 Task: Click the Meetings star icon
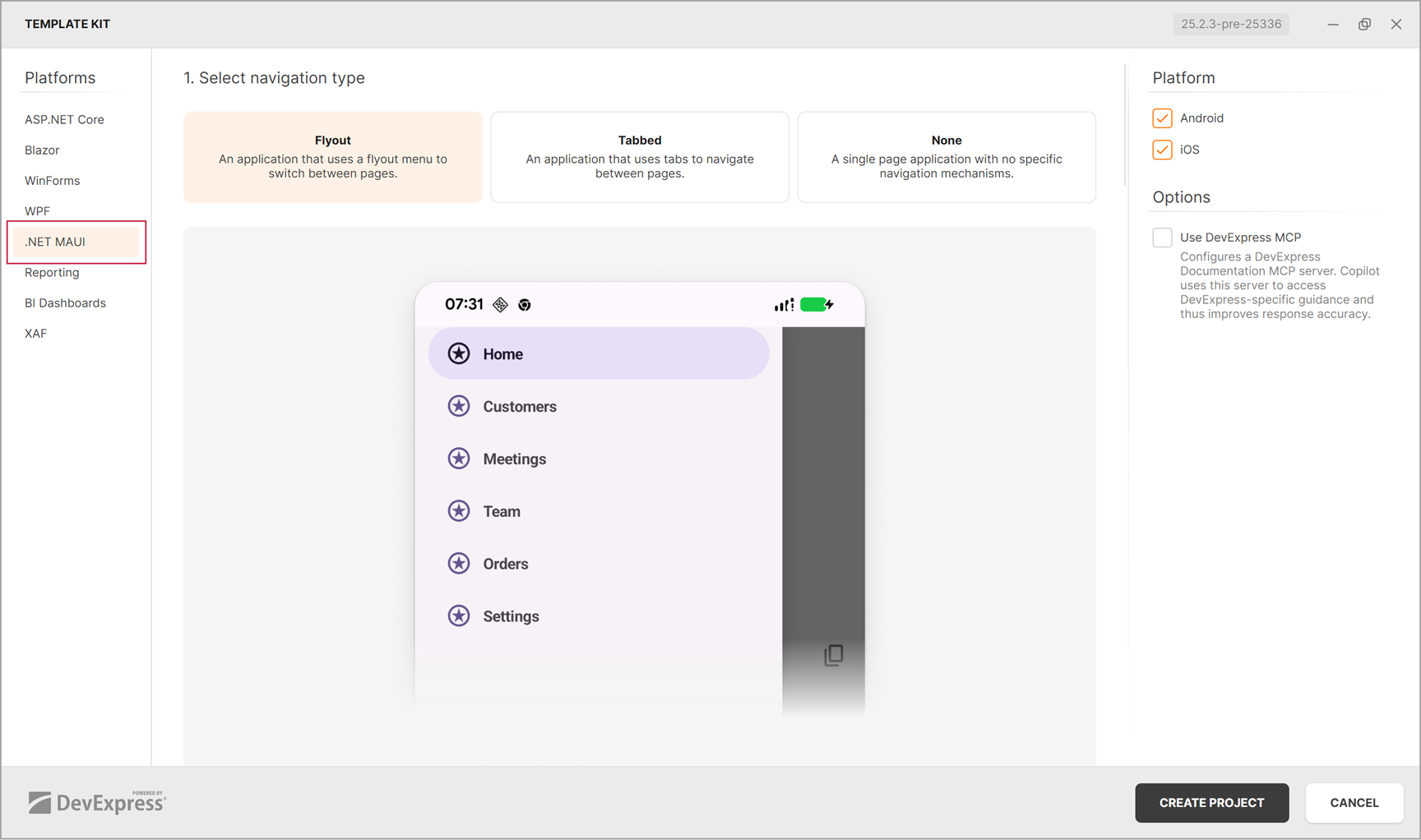tap(459, 458)
